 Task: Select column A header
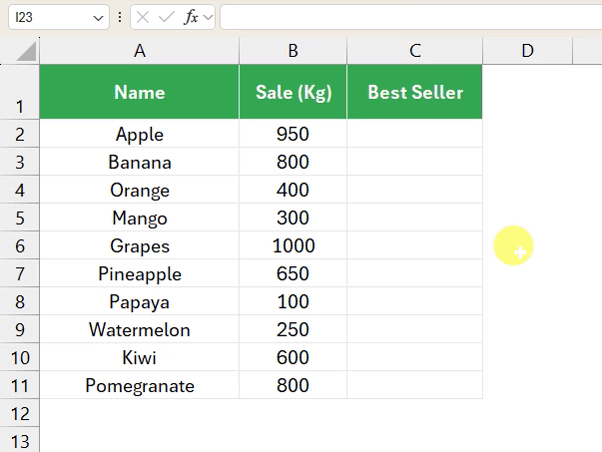pos(139,51)
